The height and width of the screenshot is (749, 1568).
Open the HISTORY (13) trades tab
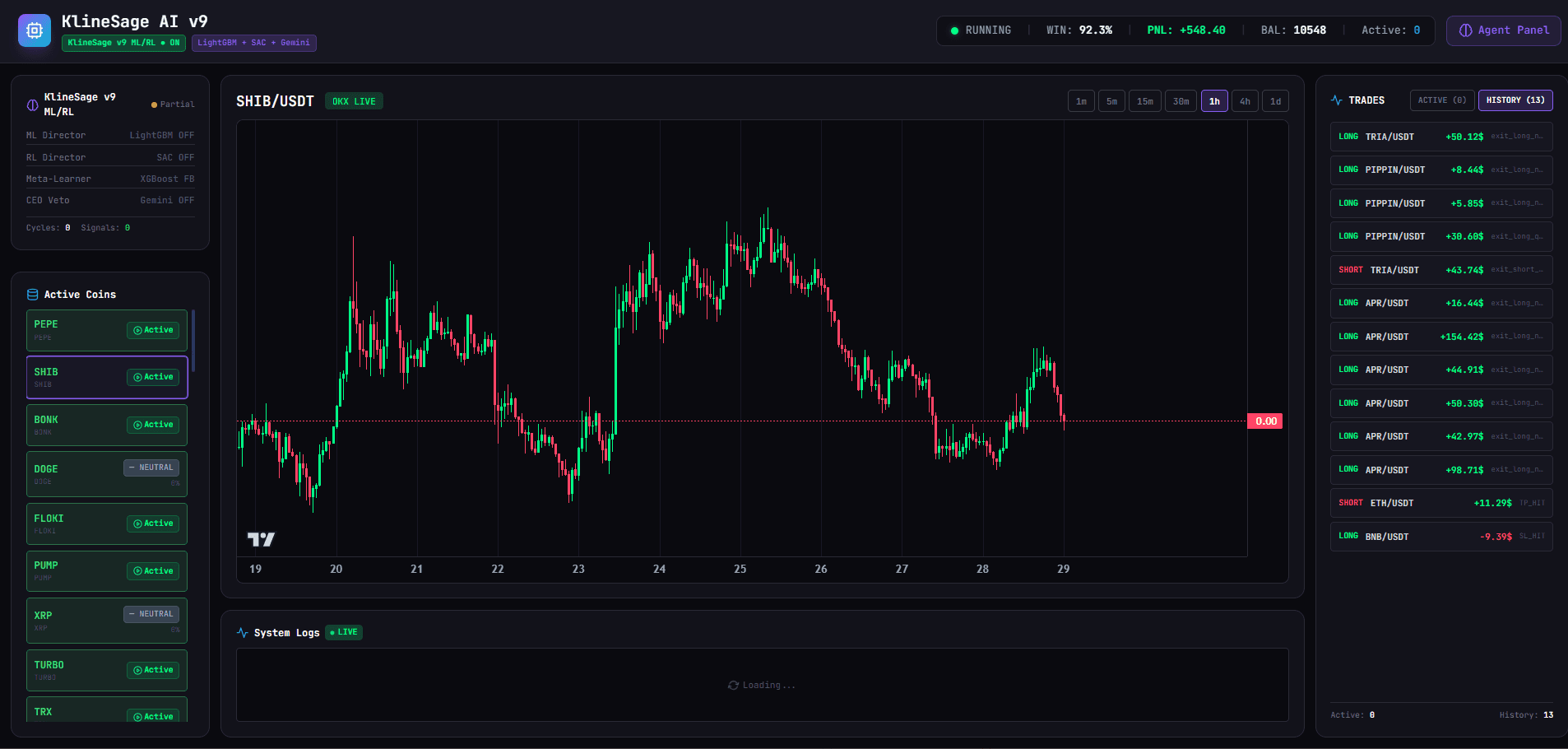(1515, 100)
